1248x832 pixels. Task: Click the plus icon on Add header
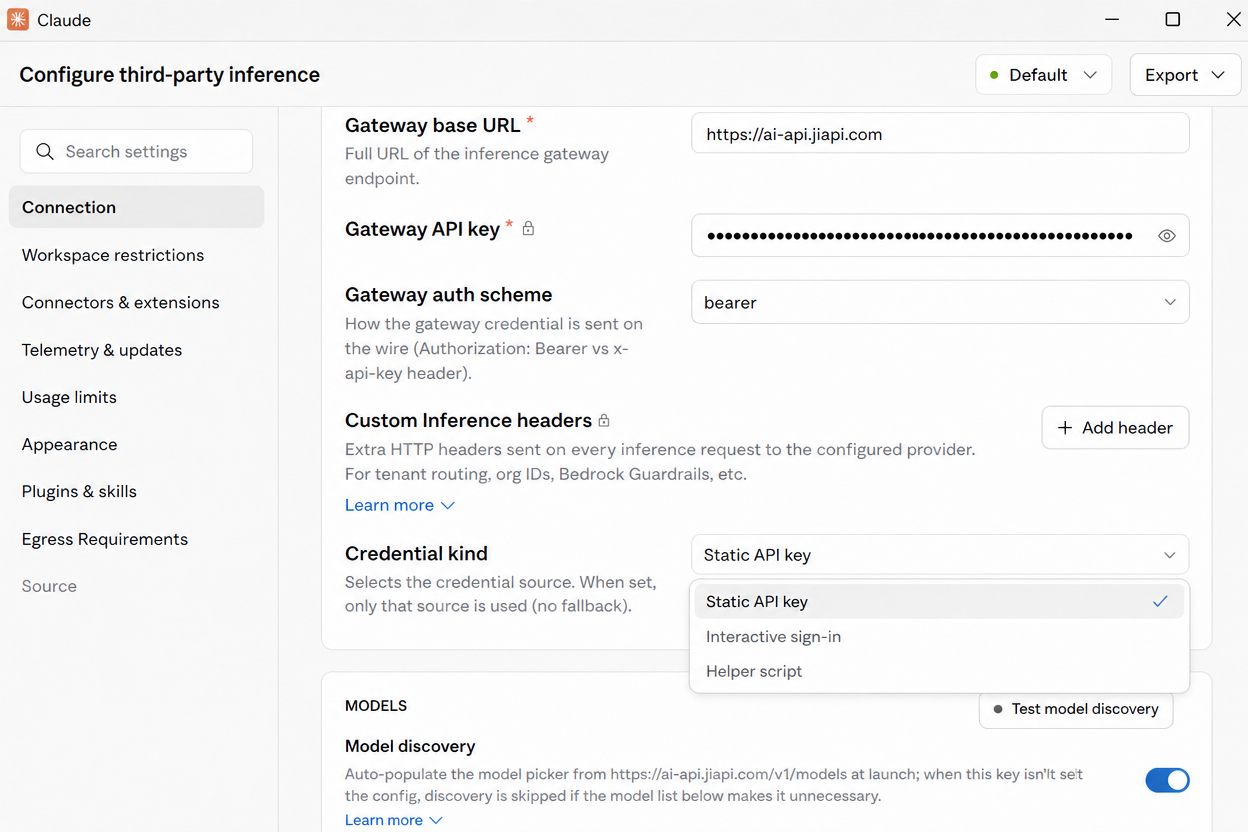click(x=1065, y=428)
